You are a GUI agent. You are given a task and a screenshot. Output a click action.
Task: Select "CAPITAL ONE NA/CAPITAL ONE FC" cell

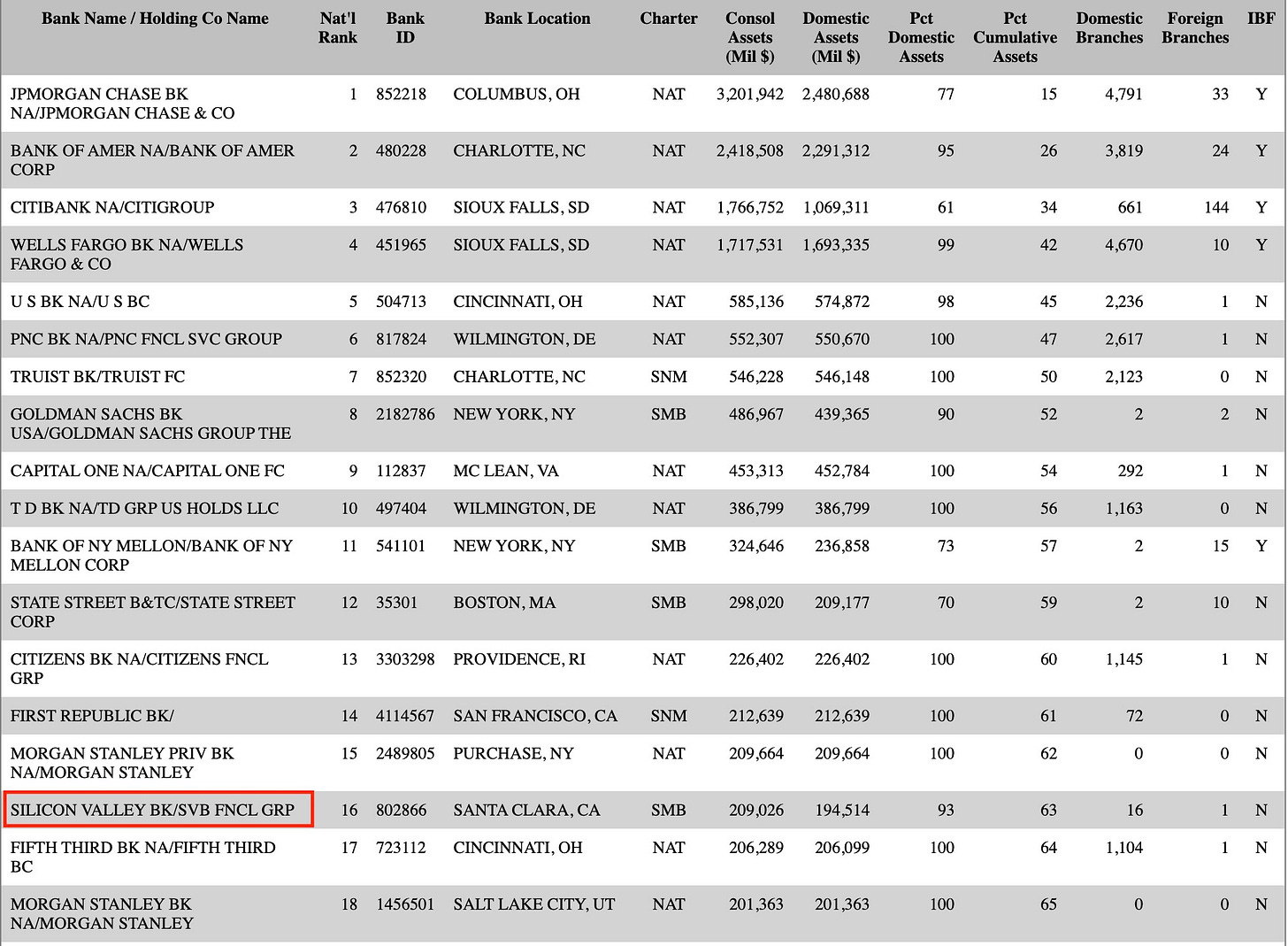[148, 471]
